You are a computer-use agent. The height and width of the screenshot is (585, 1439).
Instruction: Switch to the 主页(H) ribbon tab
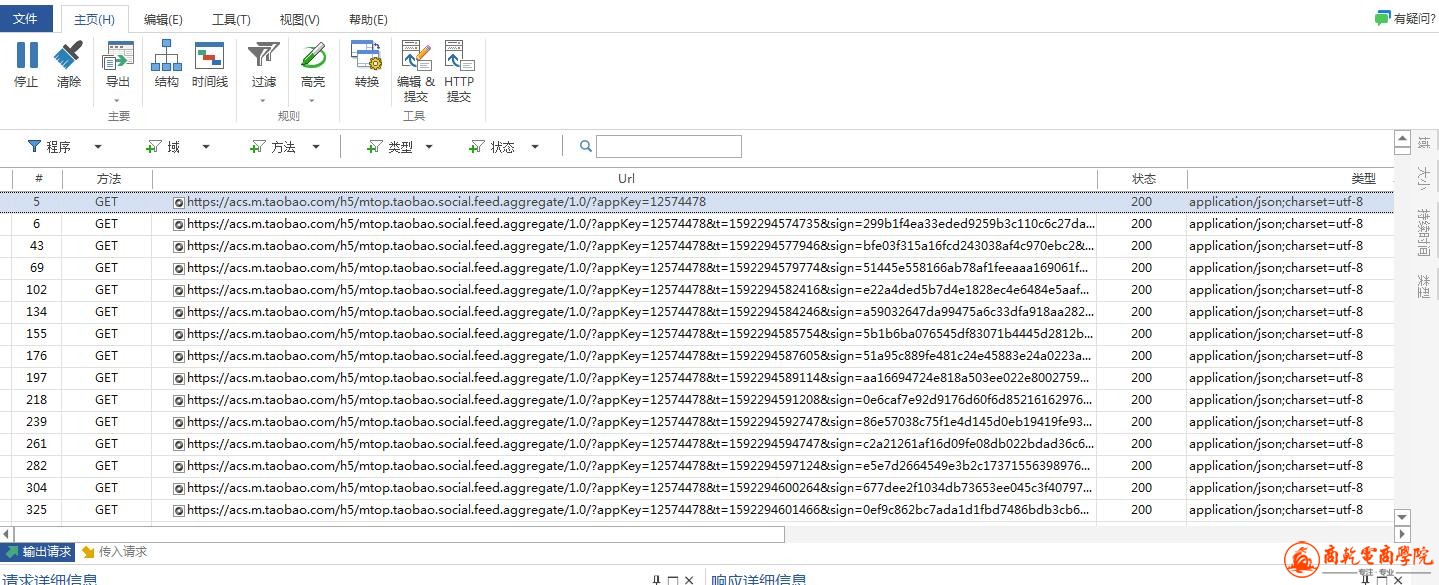[95, 19]
